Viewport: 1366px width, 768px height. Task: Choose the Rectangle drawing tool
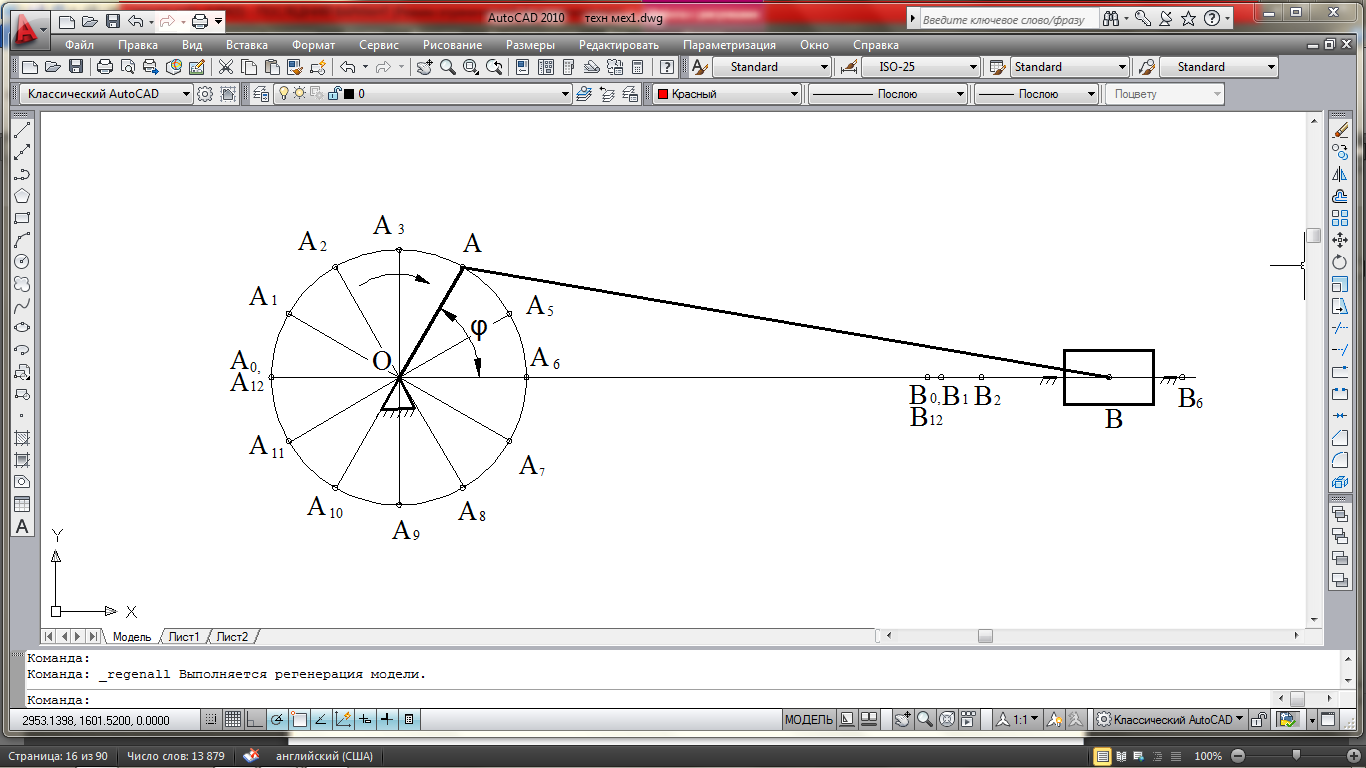coord(22,218)
